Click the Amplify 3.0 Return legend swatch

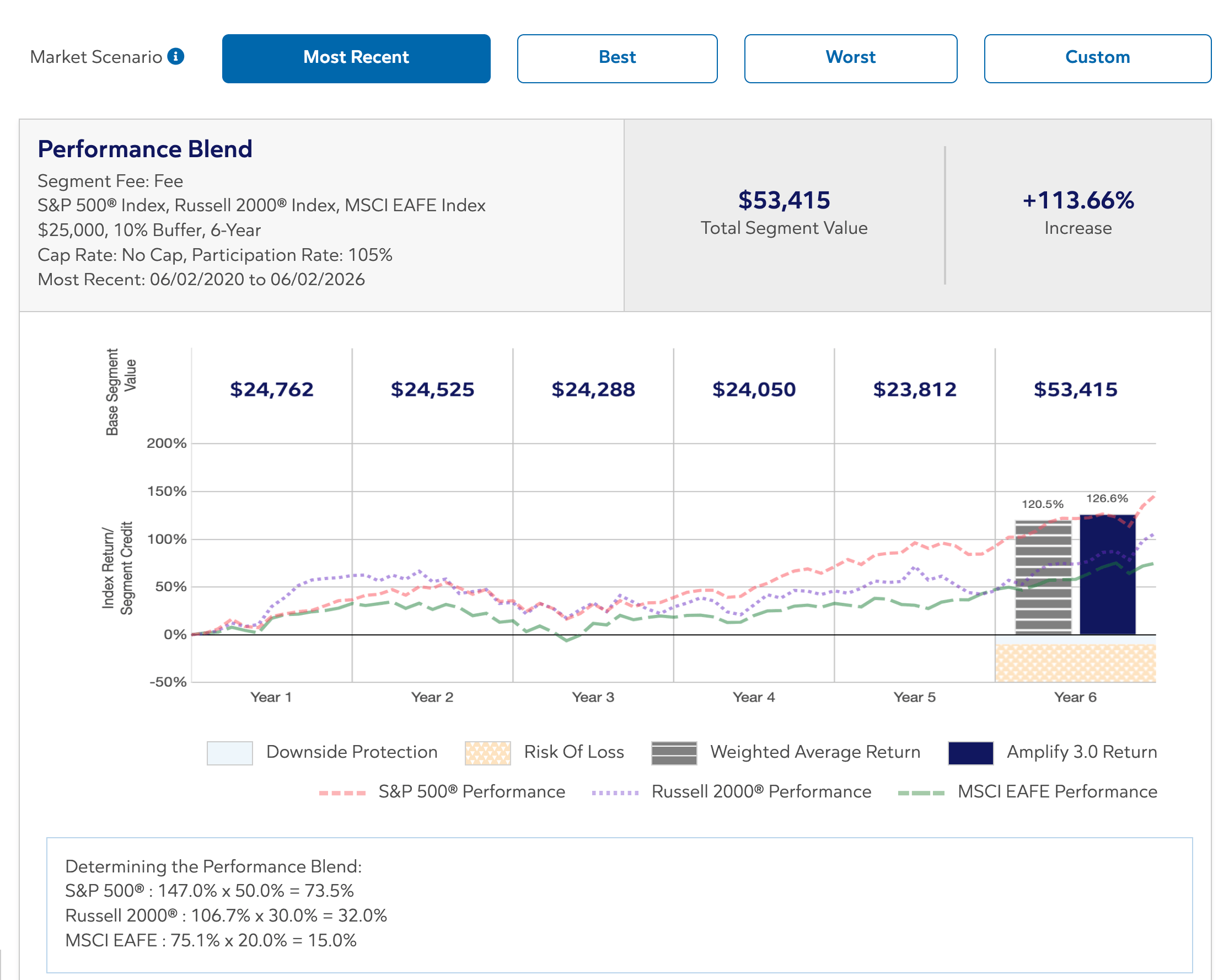[971, 753]
